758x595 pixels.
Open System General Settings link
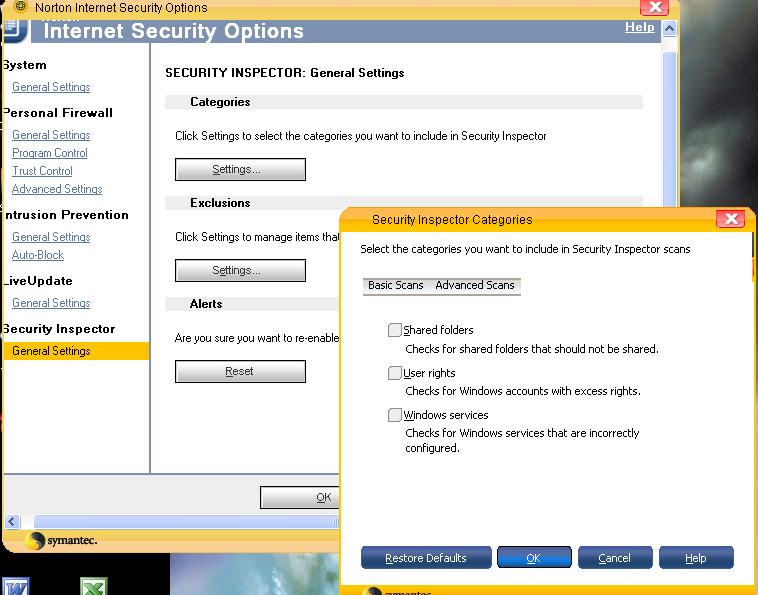[51, 87]
